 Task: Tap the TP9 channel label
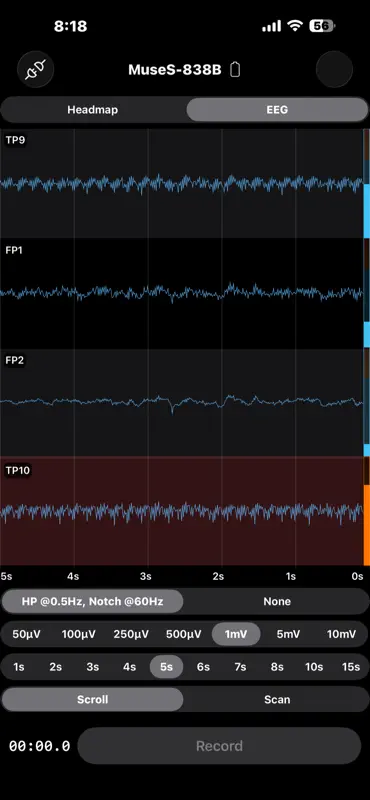[15, 140]
